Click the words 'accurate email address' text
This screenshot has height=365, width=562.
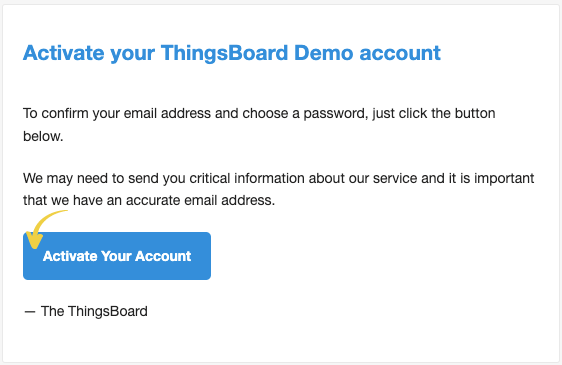[x=199, y=200]
